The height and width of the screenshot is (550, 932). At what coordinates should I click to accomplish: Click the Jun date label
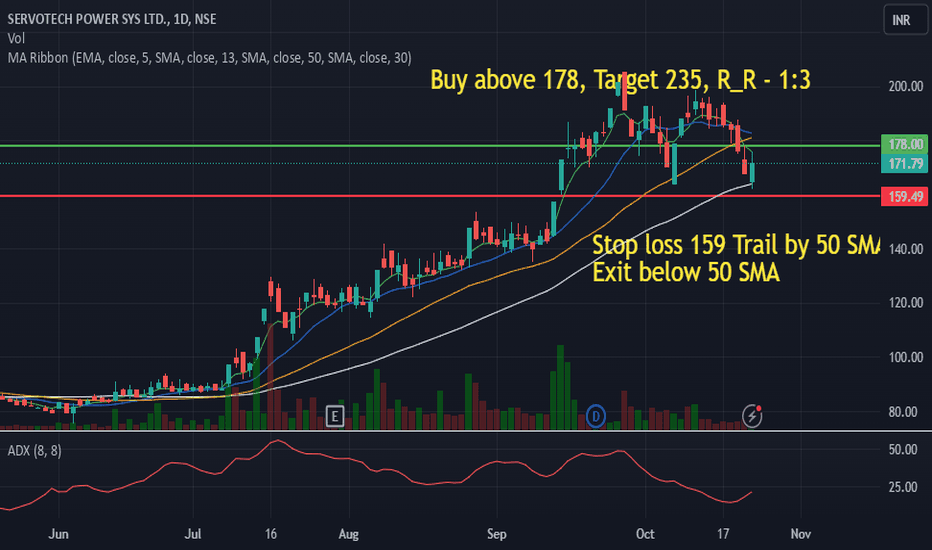[x=58, y=534]
